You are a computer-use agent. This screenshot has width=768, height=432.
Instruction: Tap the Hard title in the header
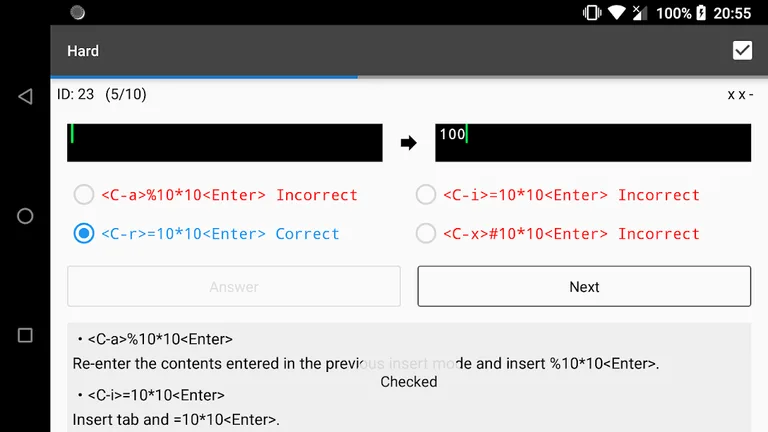pyautogui.click(x=83, y=51)
